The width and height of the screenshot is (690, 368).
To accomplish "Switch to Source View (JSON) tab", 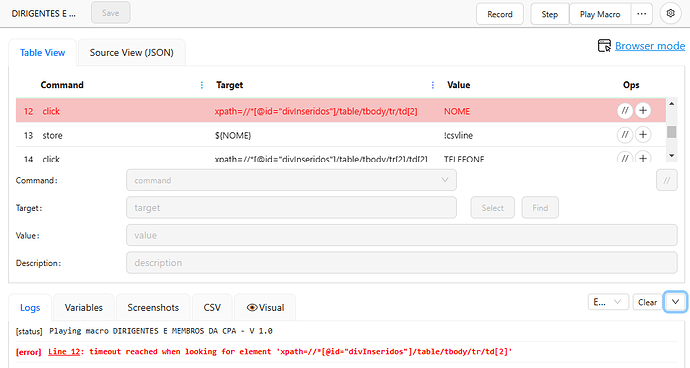I will click(x=132, y=53).
